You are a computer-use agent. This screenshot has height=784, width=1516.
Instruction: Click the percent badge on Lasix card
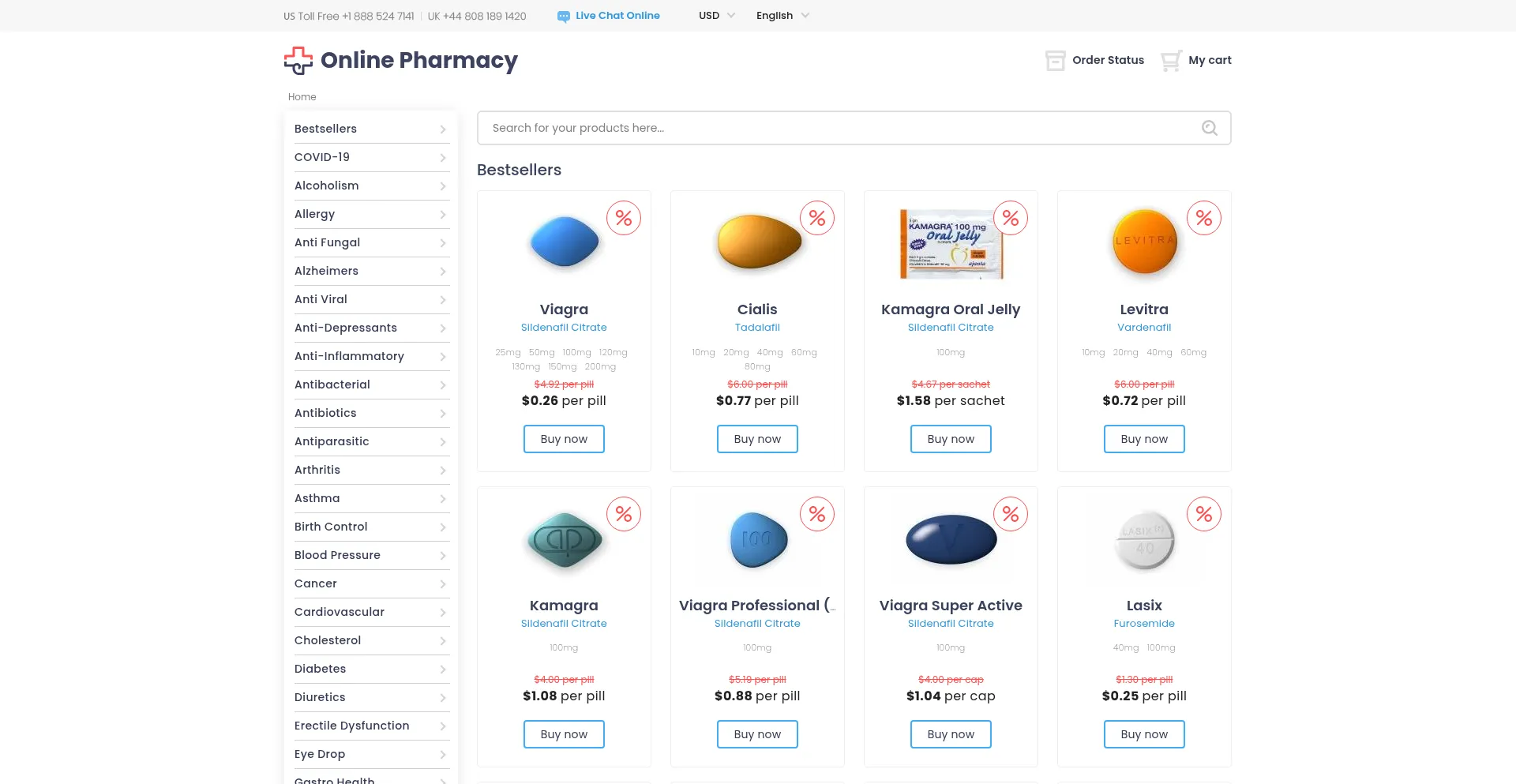[x=1203, y=515]
